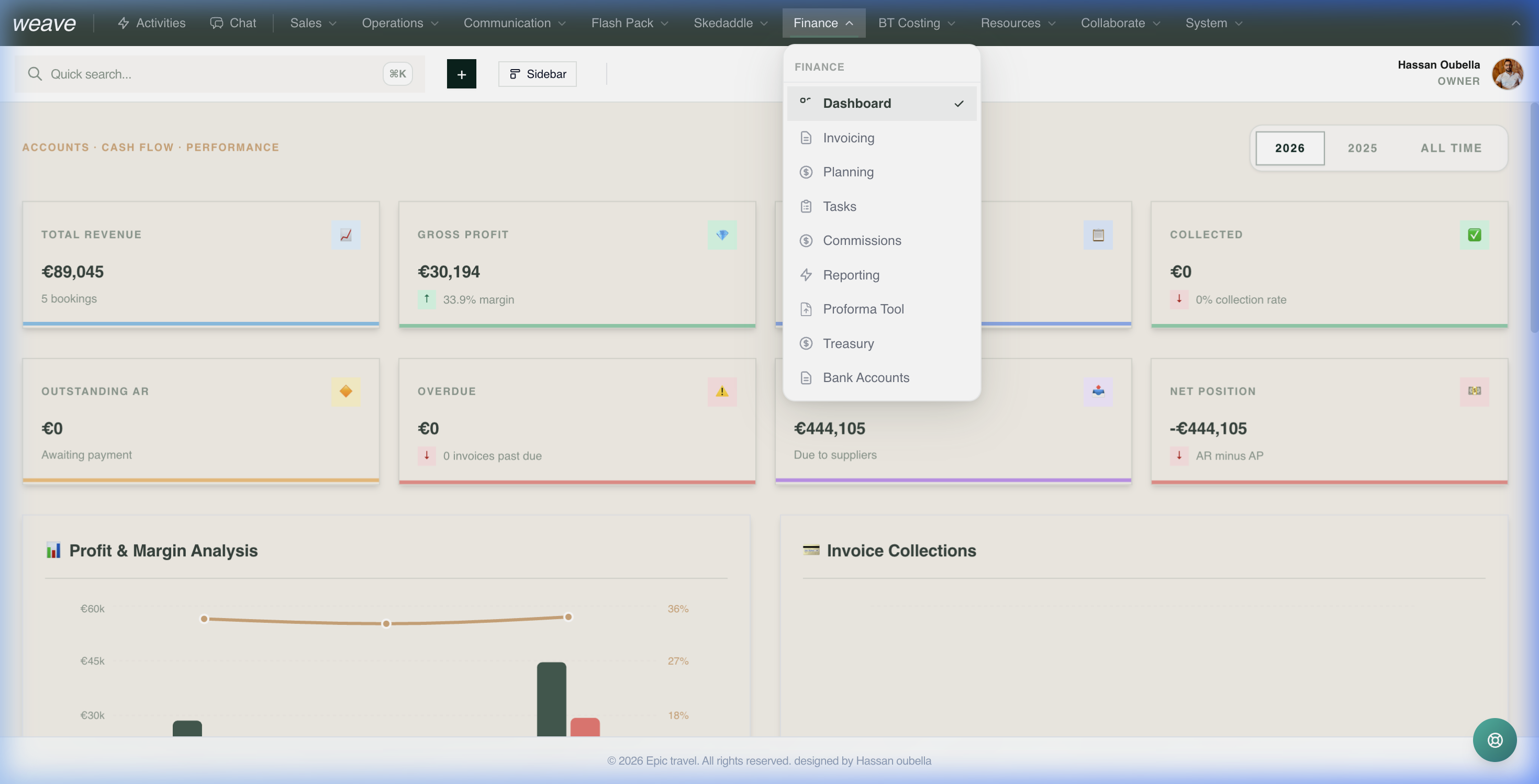Click the Net Position money icon
1539x784 pixels.
click(1474, 391)
